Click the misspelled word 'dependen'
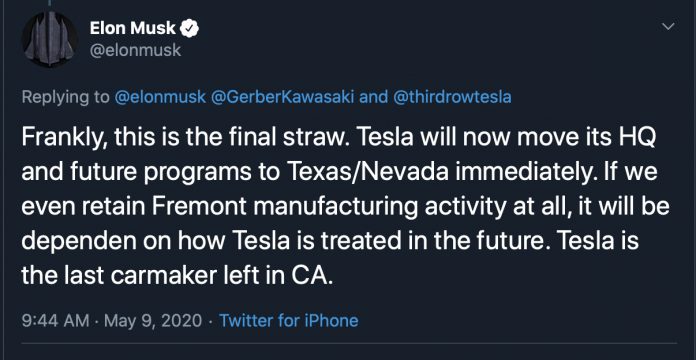This screenshot has width=696, height=360. [79, 241]
